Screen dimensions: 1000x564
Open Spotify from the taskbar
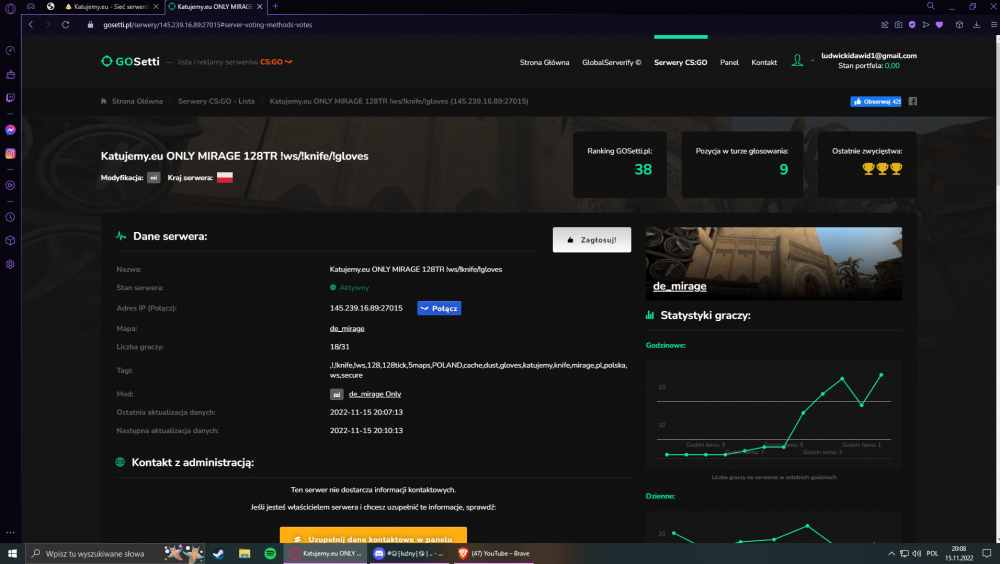click(270, 554)
